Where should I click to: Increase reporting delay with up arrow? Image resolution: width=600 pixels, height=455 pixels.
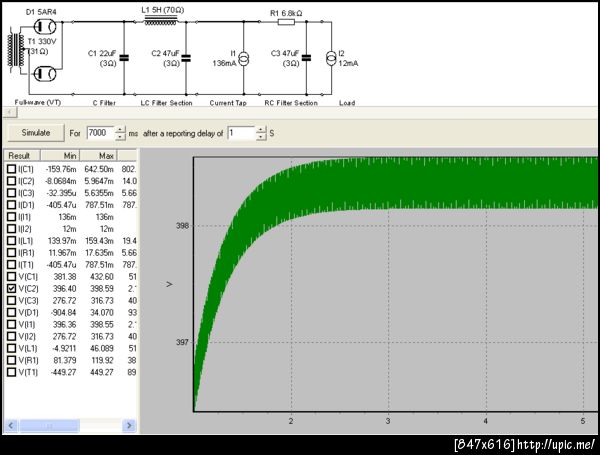[261, 130]
